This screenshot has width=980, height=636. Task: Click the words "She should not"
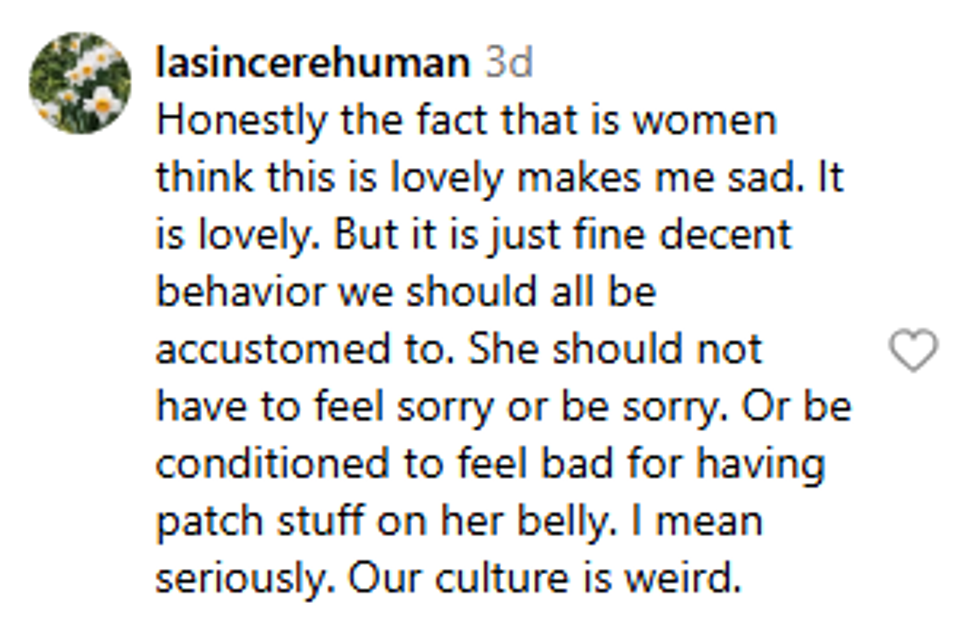(x=615, y=350)
